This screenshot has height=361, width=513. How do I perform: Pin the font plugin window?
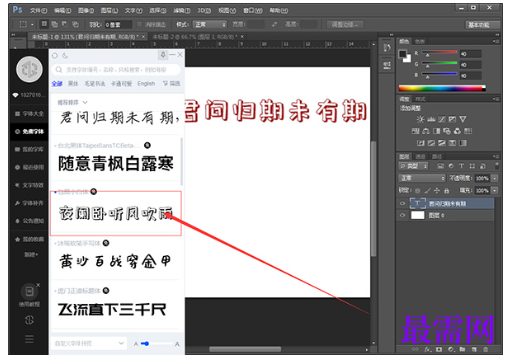(163, 55)
